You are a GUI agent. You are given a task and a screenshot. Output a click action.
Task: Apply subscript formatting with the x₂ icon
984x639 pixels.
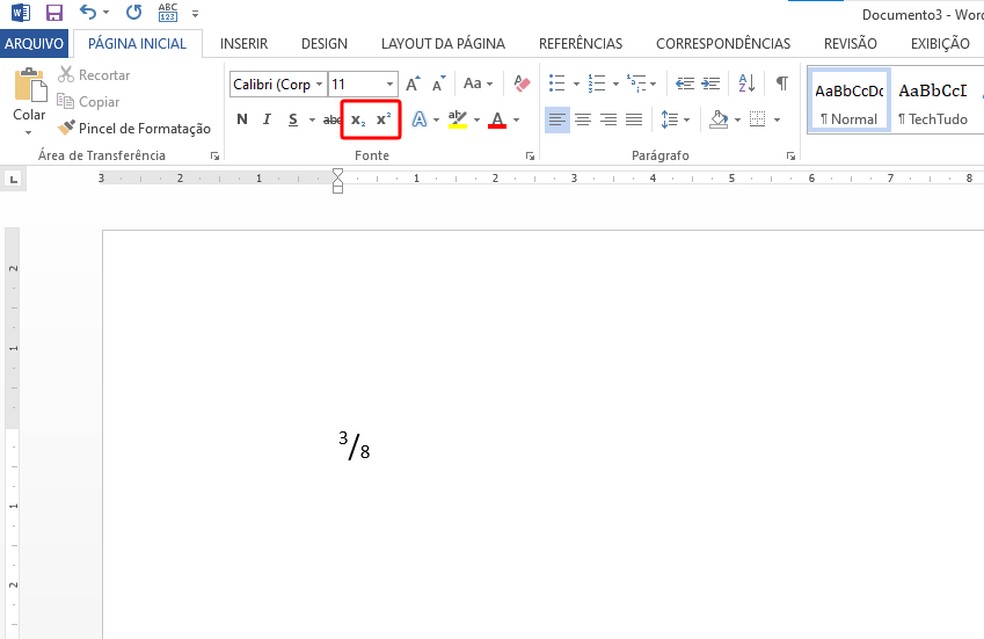(x=356, y=119)
